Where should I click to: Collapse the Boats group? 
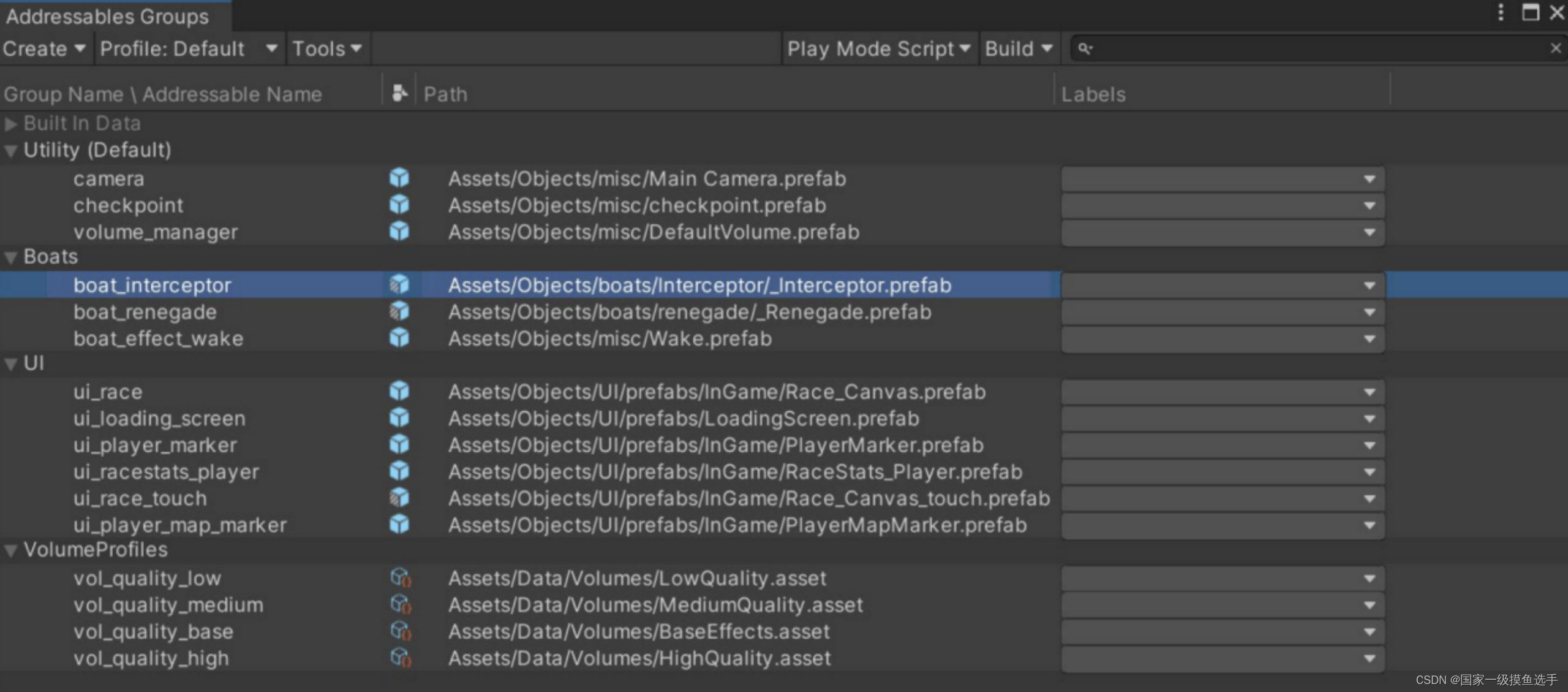10,257
